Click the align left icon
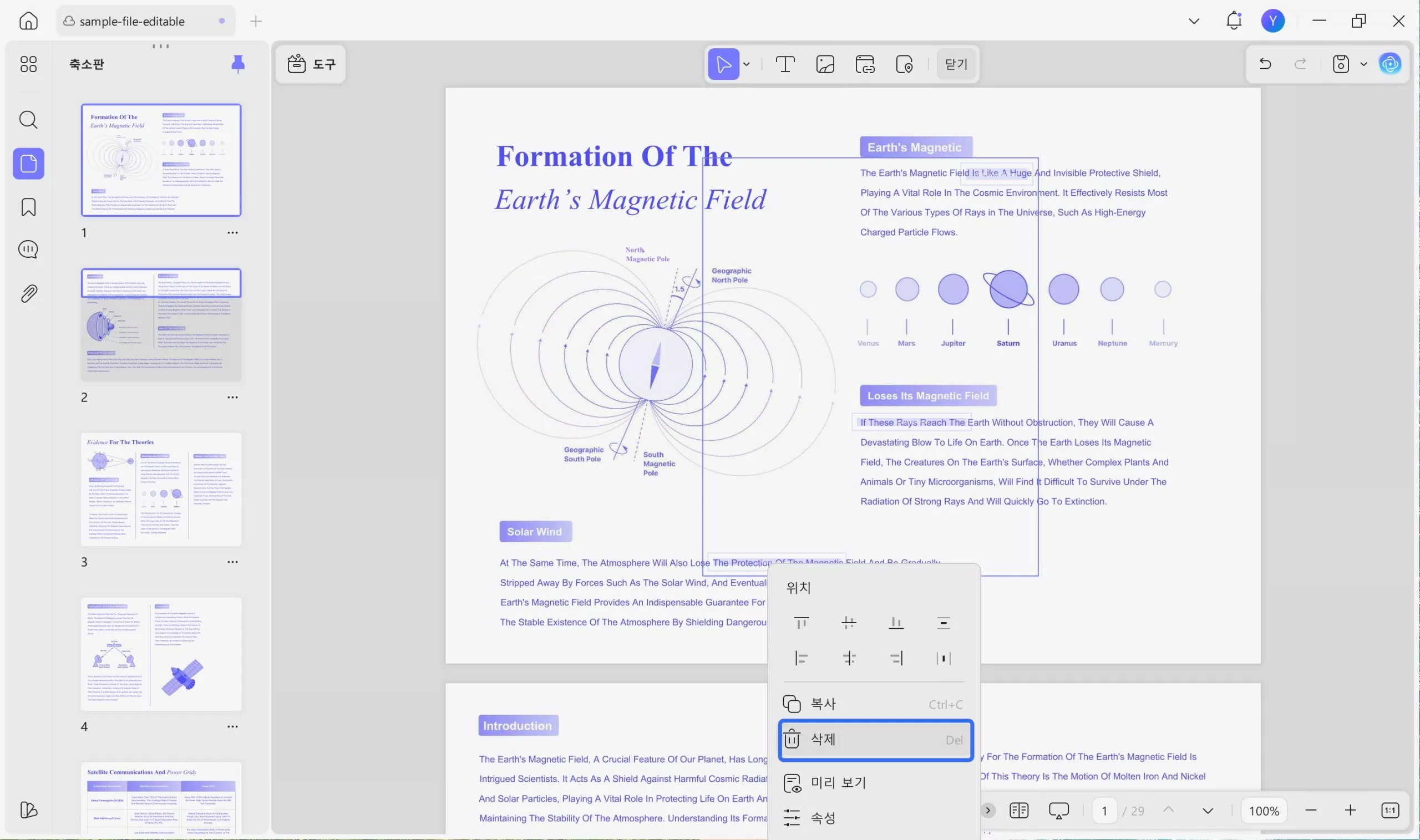1420x840 pixels. click(801, 658)
